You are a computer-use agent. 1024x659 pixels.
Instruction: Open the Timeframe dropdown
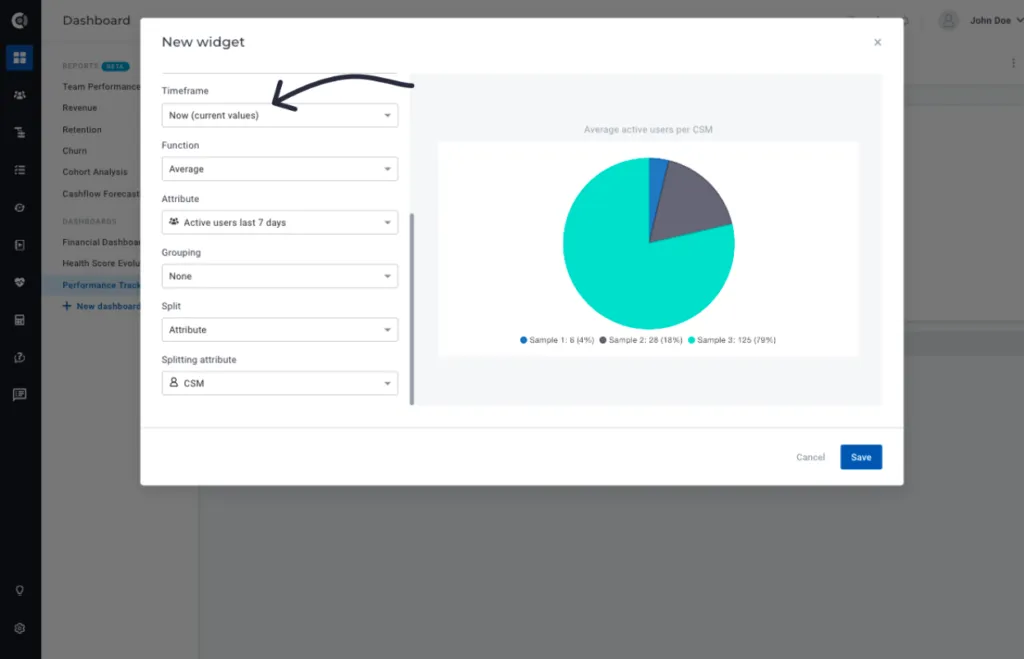[x=280, y=115]
